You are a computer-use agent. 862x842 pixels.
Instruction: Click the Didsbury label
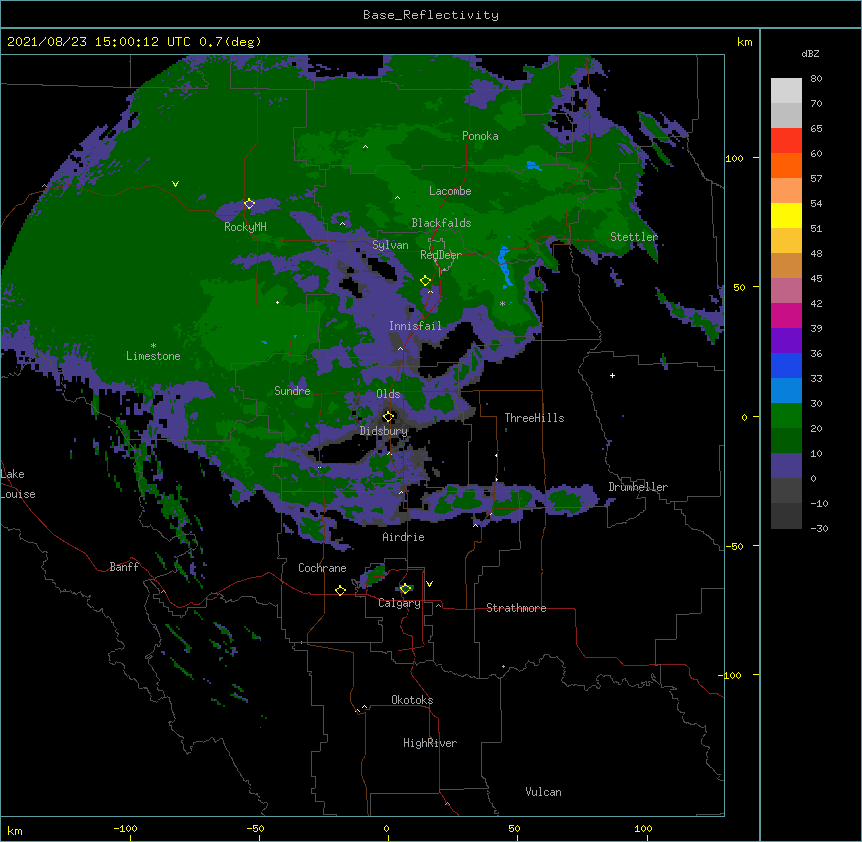[x=384, y=431]
